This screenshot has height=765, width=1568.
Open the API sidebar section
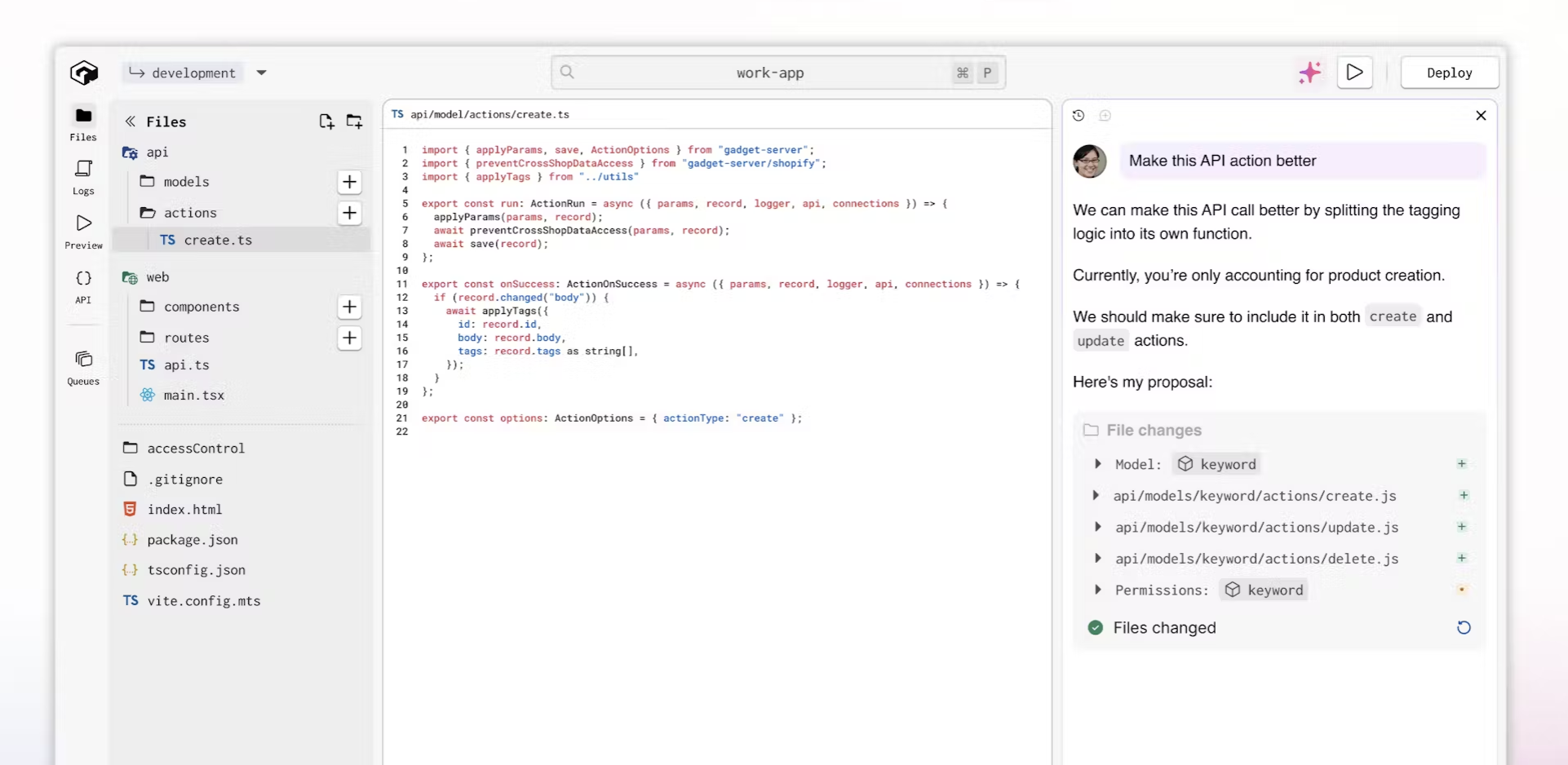click(83, 287)
